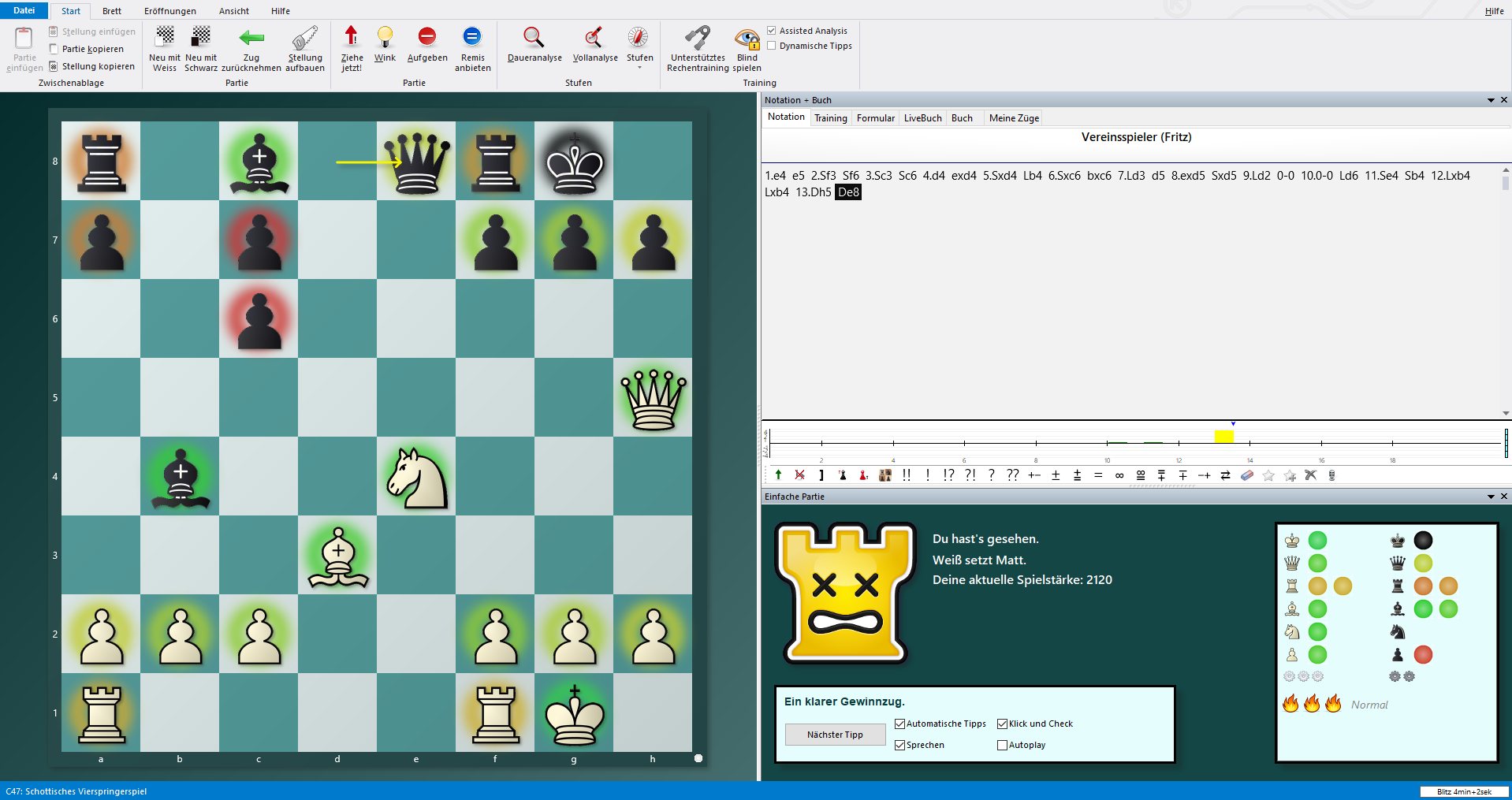
Task: Click the double exclamation !! annotation
Action: click(x=907, y=475)
